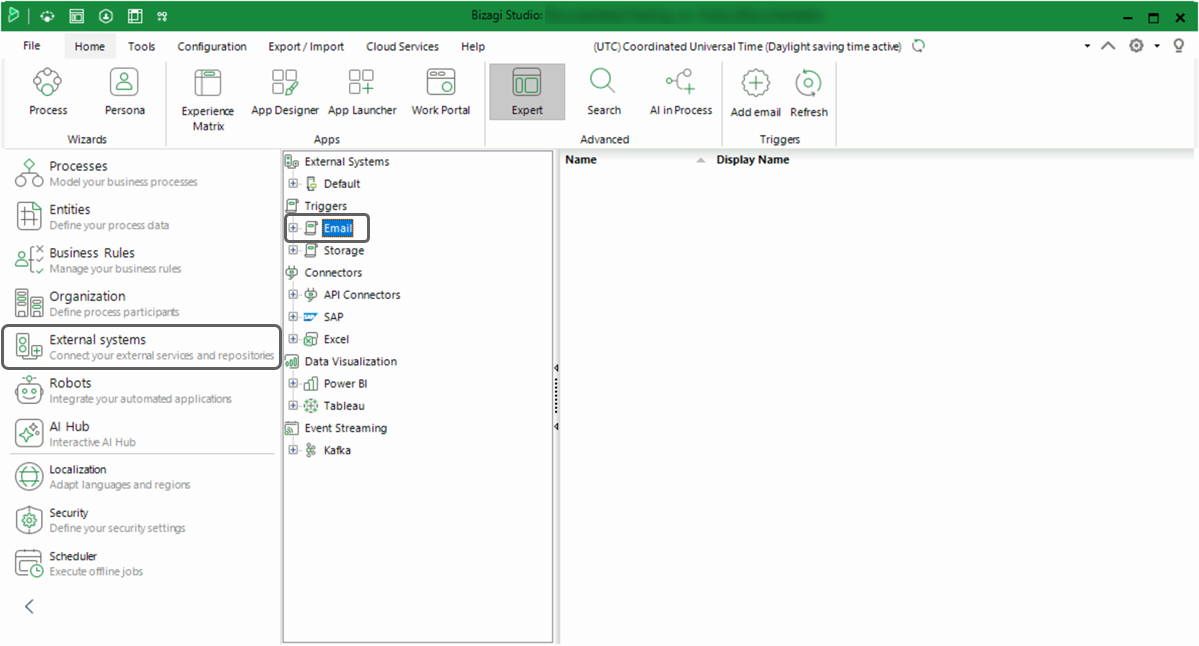Open the settings gear in the title area
The height and width of the screenshot is (646, 1199).
pyautogui.click(x=1136, y=46)
